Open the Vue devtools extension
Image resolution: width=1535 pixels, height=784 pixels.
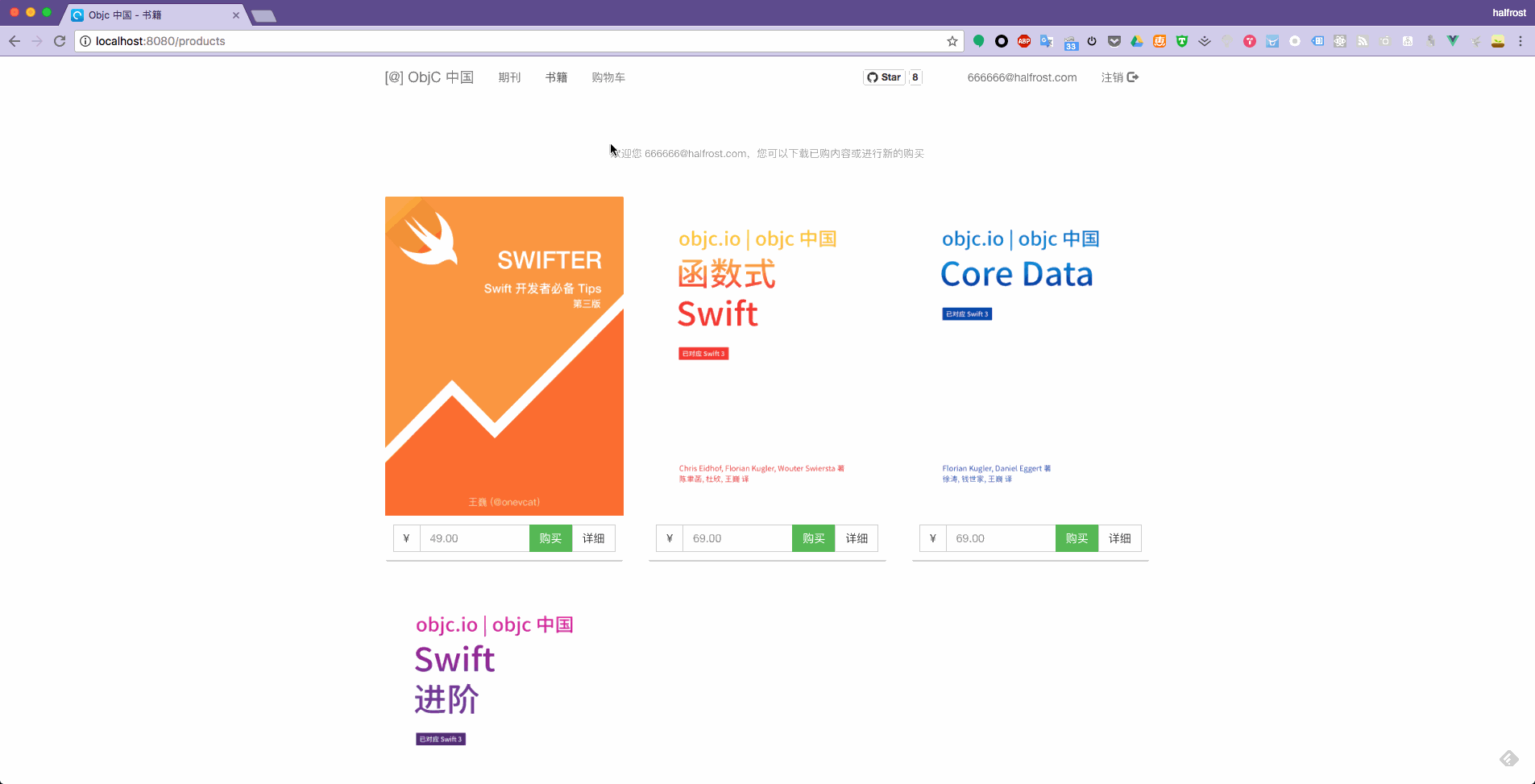1453,41
